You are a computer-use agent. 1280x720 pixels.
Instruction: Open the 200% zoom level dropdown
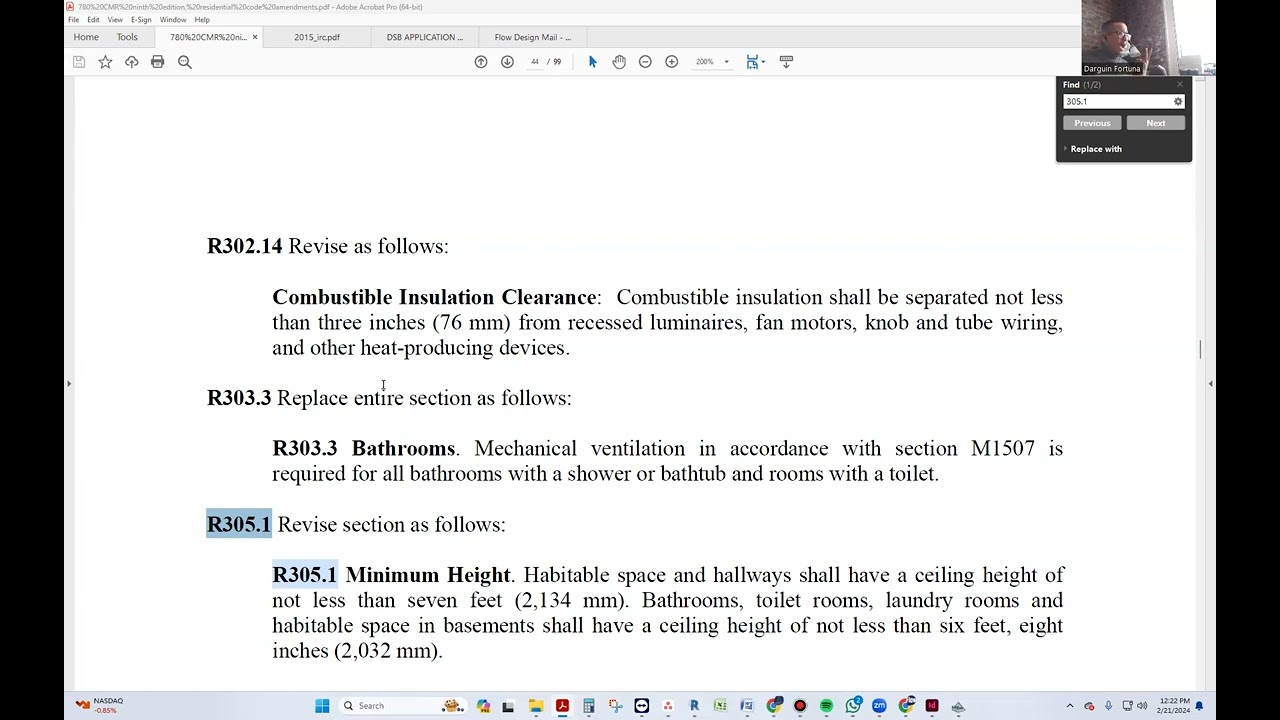711,62
